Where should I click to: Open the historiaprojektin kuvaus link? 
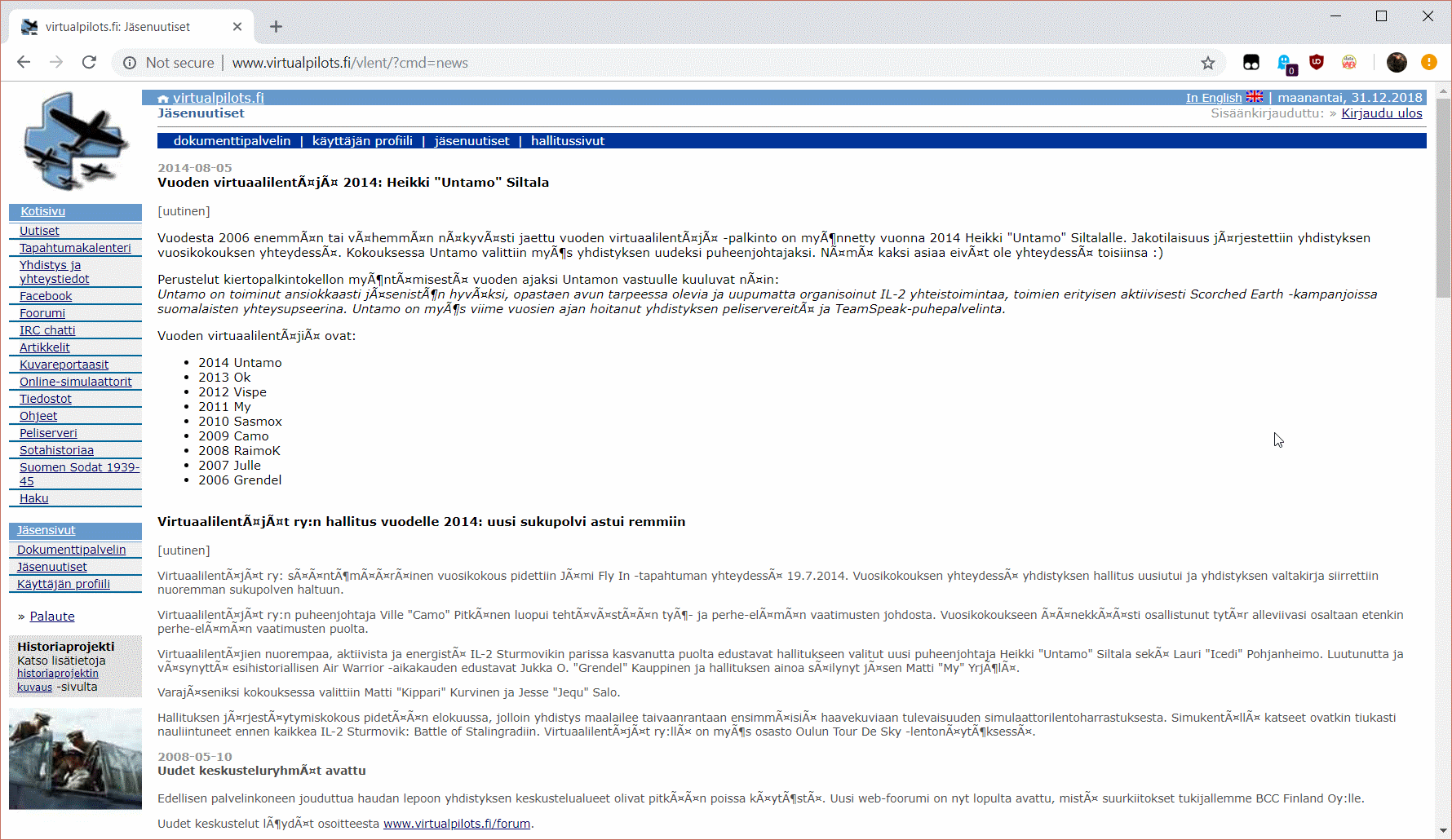pos(57,680)
